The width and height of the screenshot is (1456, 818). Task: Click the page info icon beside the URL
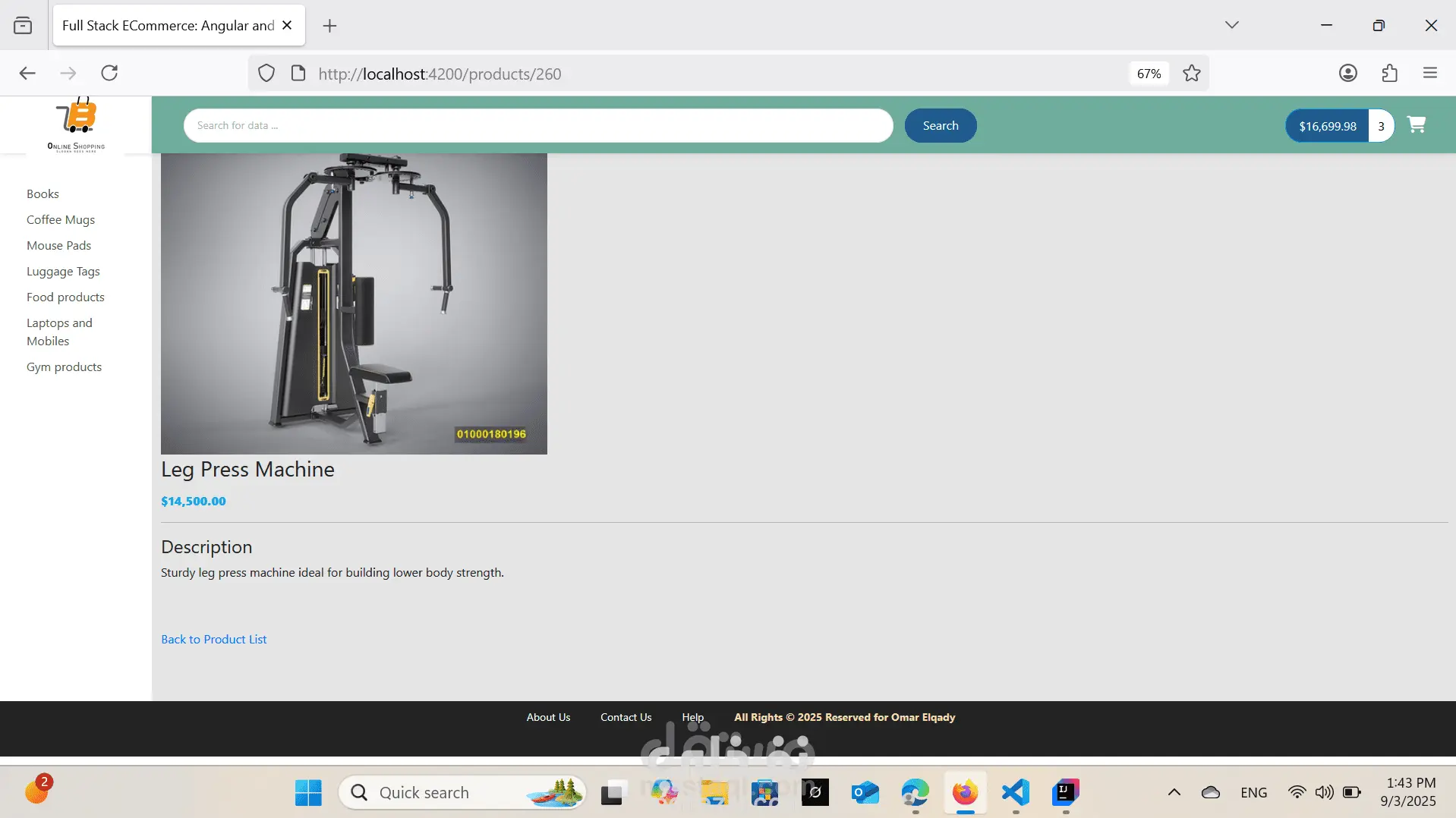[x=298, y=74]
